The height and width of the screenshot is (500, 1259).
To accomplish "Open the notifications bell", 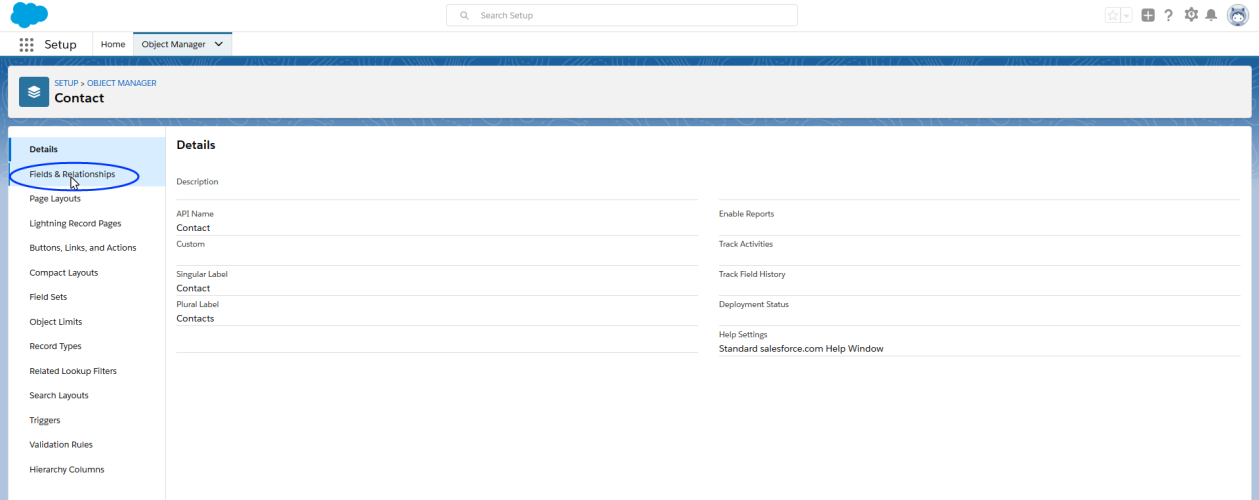I will pyautogui.click(x=1211, y=15).
